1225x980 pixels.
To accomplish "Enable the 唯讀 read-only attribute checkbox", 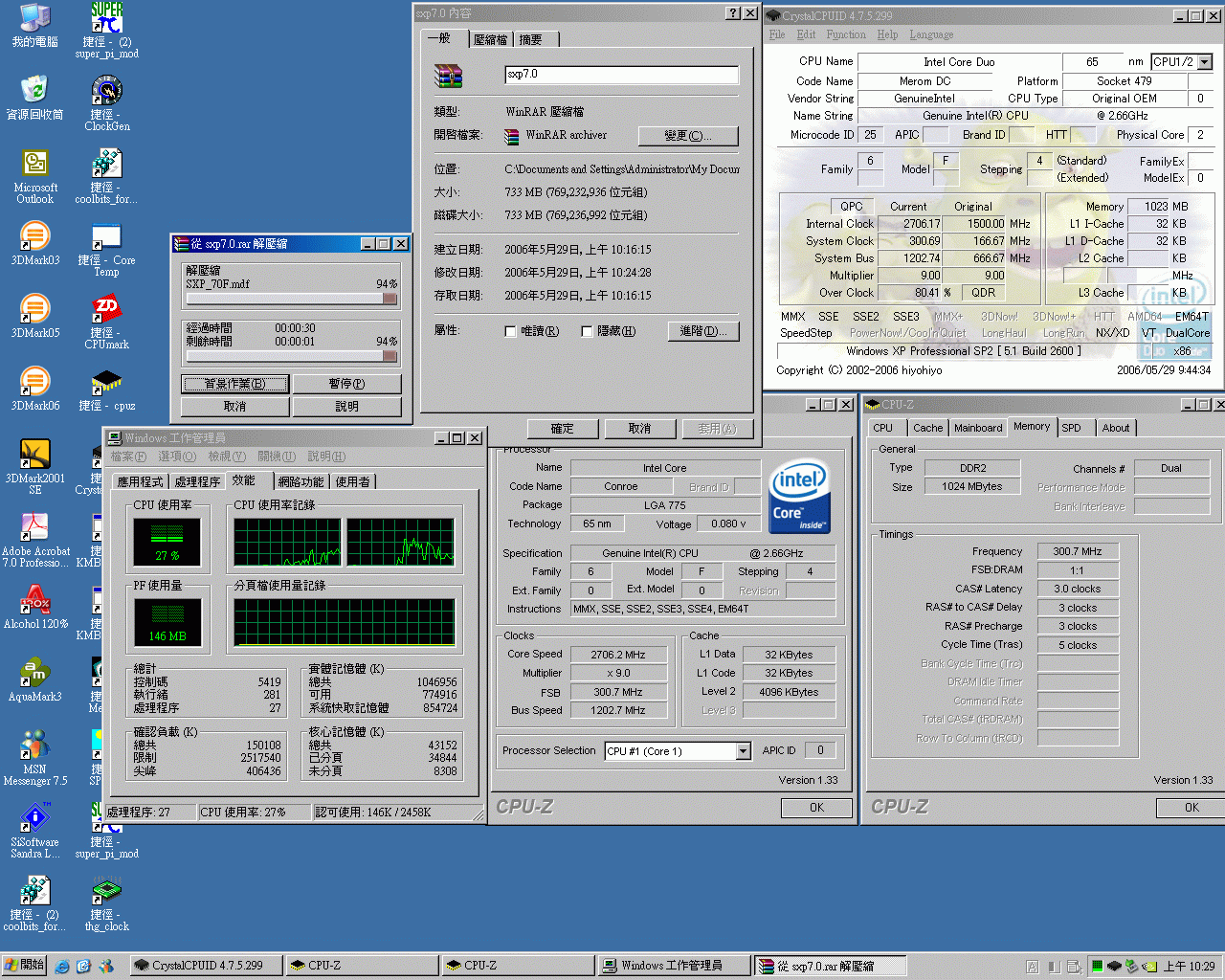I will [x=511, y=331].
